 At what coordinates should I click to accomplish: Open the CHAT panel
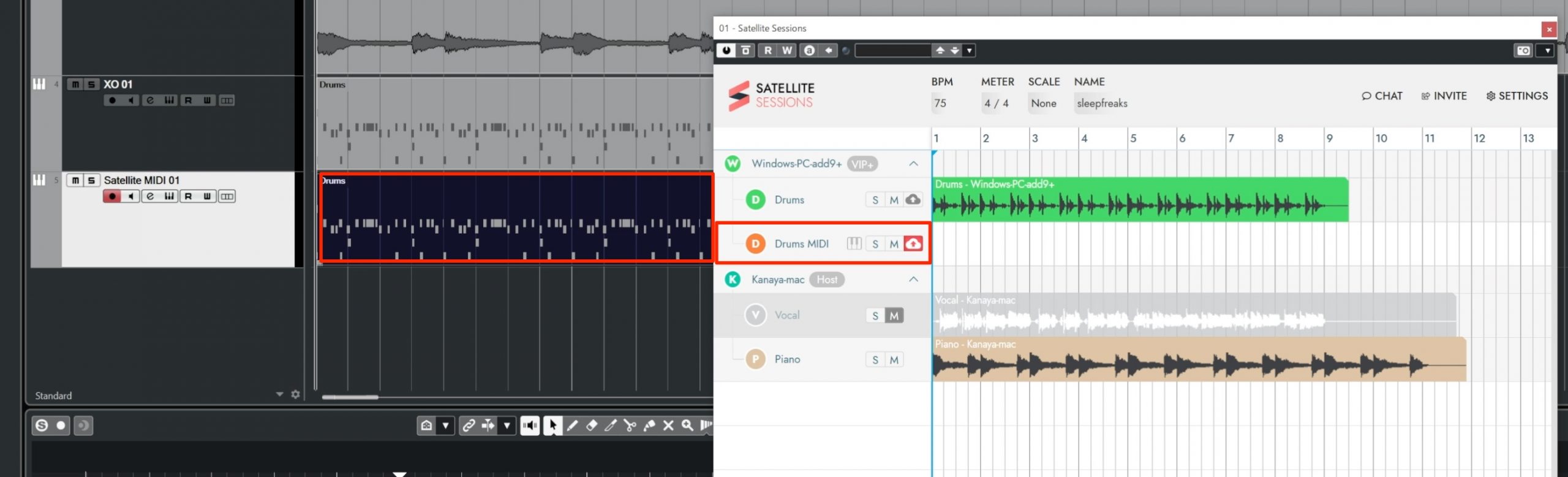click(x=1382, y=96)
